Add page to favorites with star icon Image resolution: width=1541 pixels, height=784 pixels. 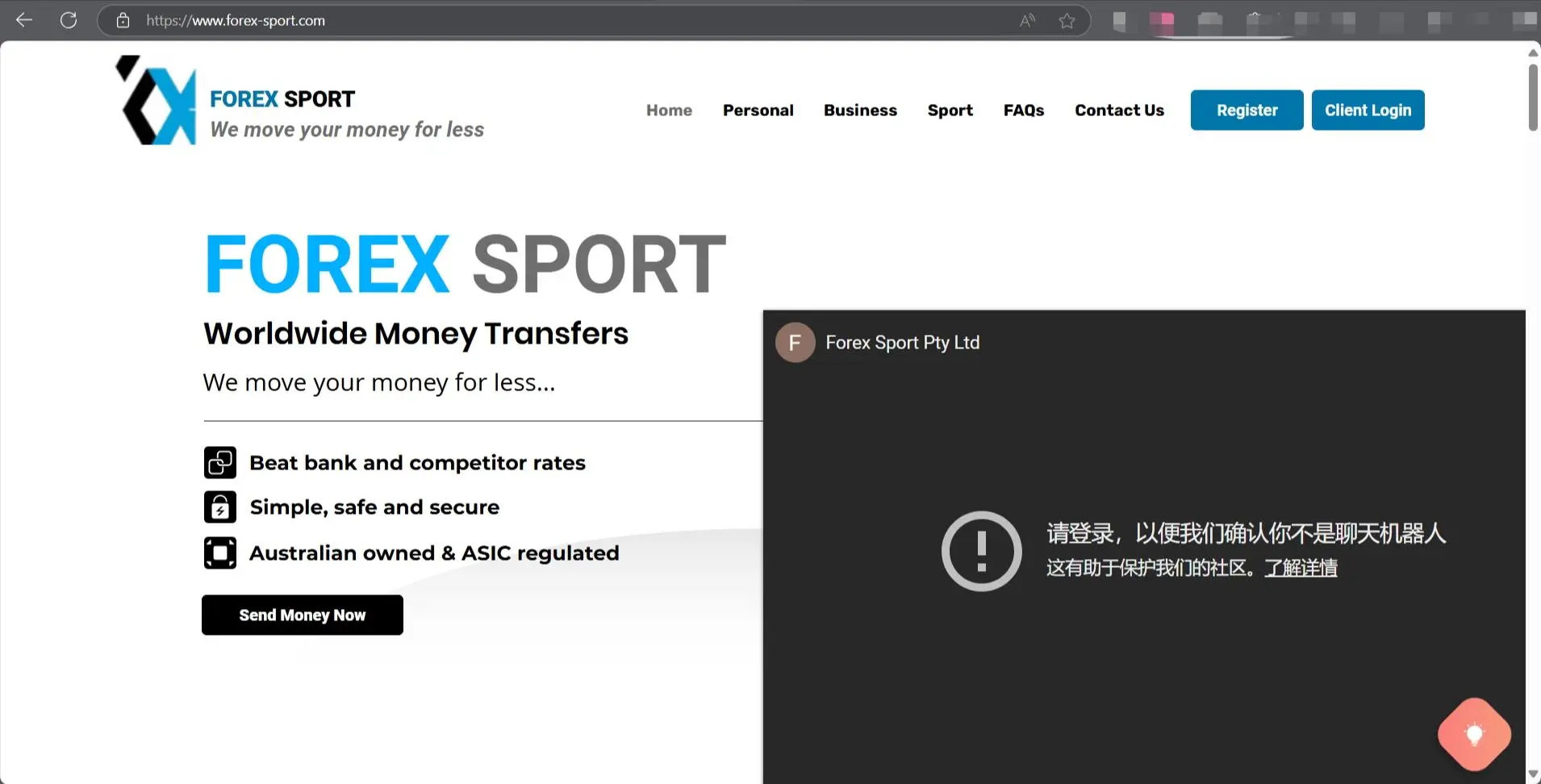[x=1067, y=20]
